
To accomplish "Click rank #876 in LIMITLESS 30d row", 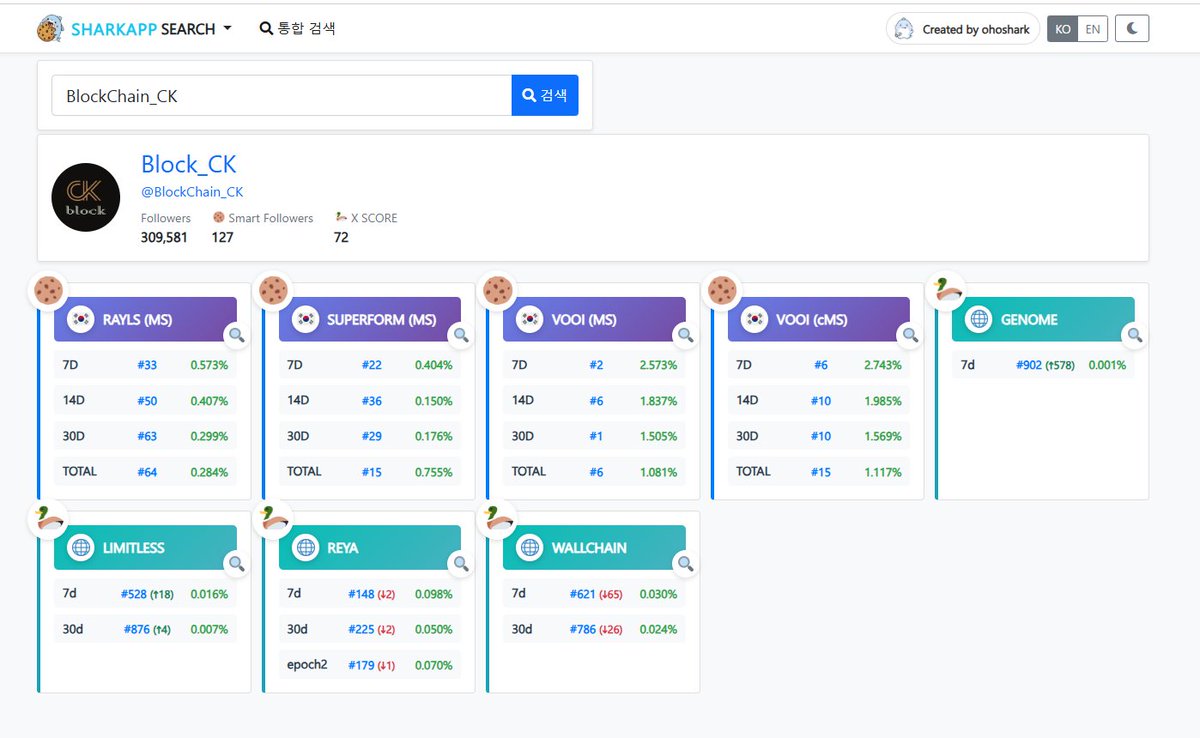I will click(137, 629).
